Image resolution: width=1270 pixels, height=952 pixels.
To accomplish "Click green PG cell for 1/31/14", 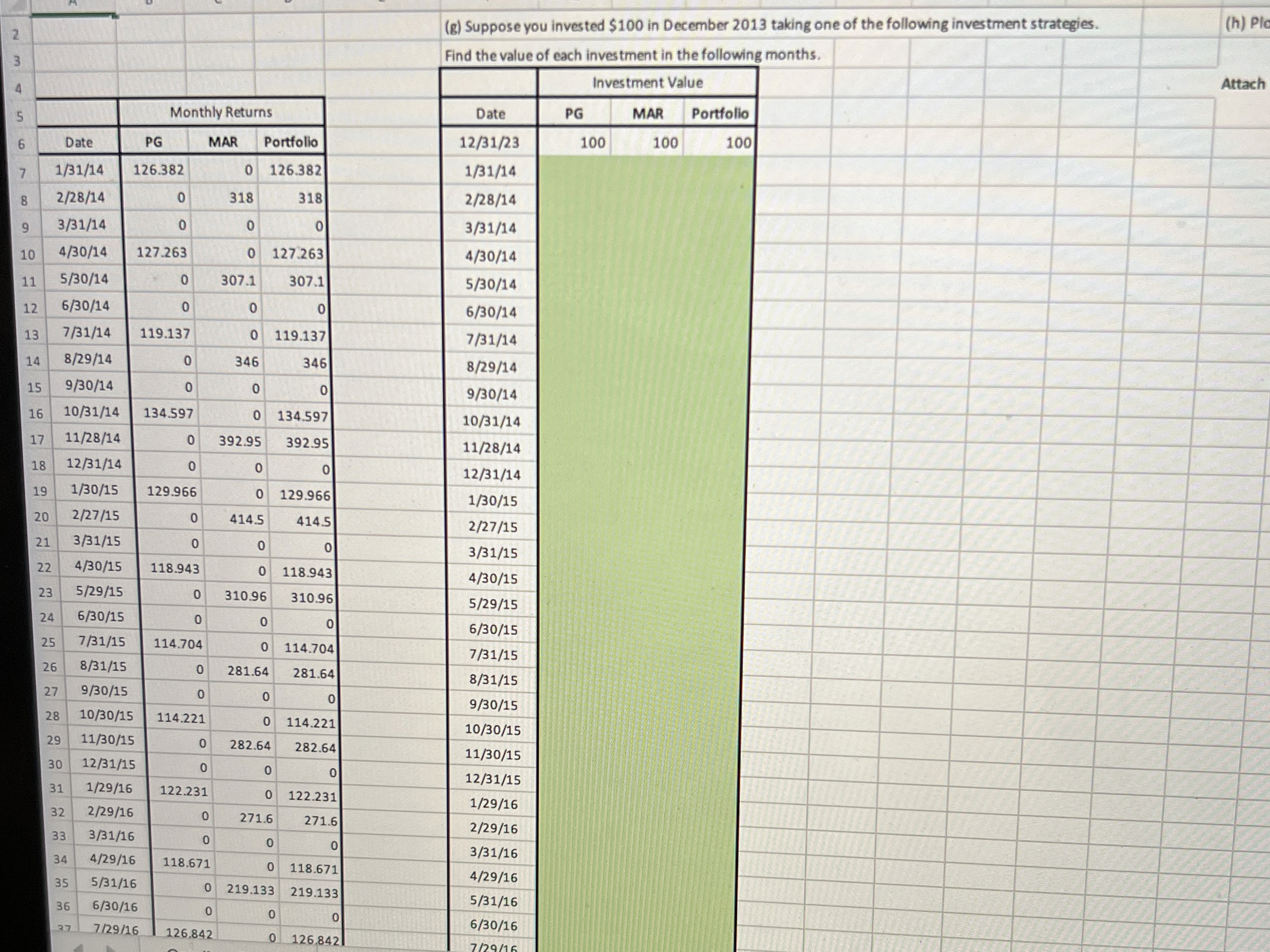I will click(574, 171).
